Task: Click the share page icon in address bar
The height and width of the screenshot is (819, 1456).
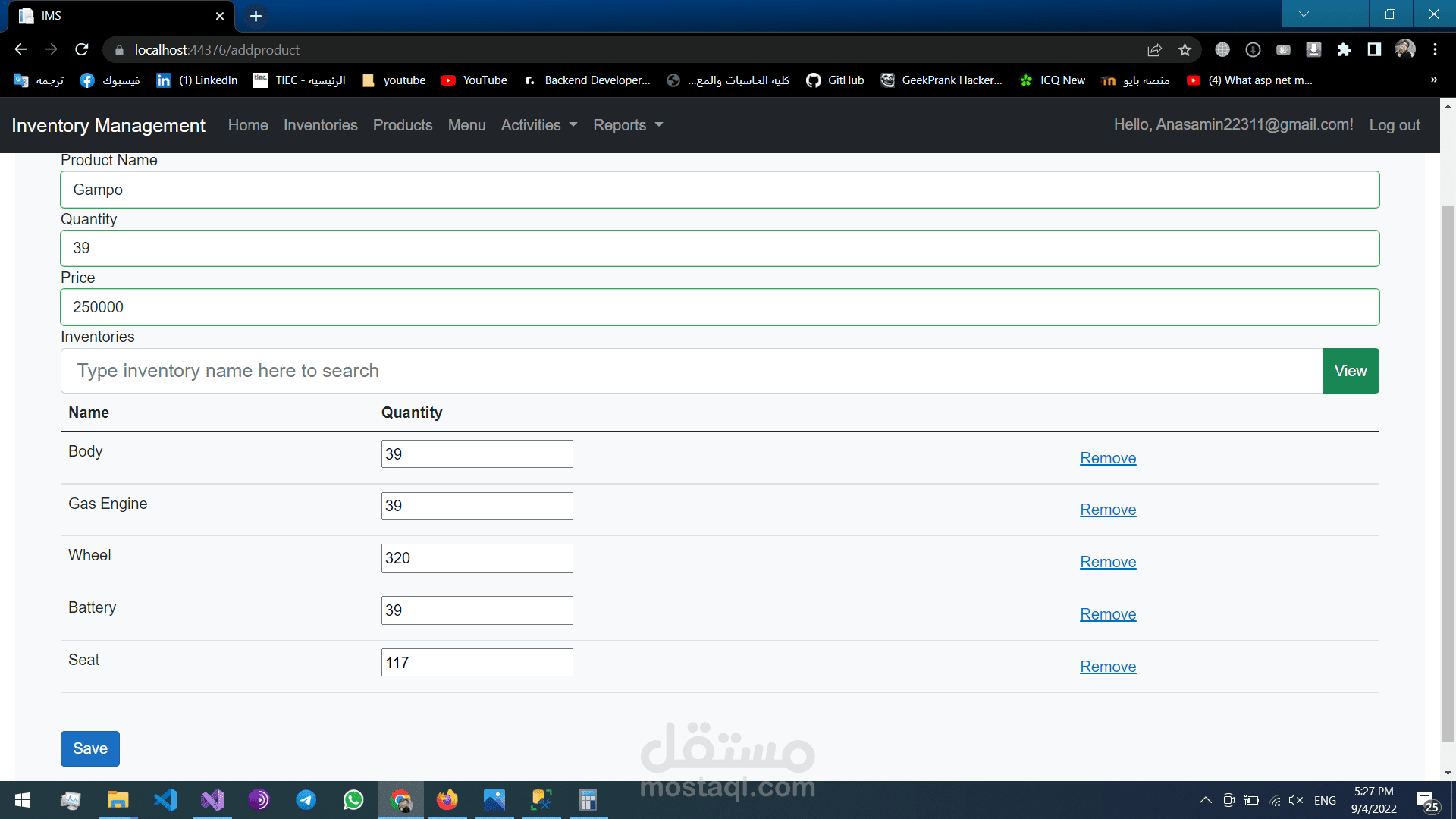Action: click(x=1154, y=49)
